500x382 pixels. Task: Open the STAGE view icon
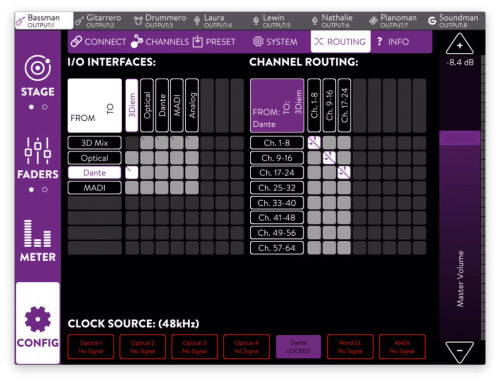click(x=38, y=68)
